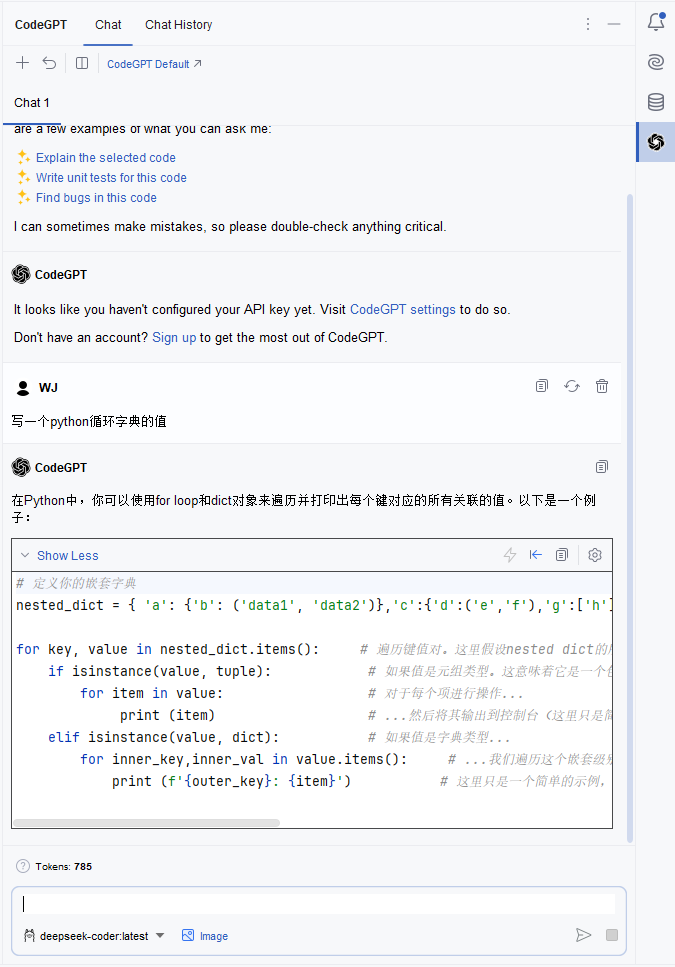
Task: Click the WJ username label
Action: click(x=48, y=388)
